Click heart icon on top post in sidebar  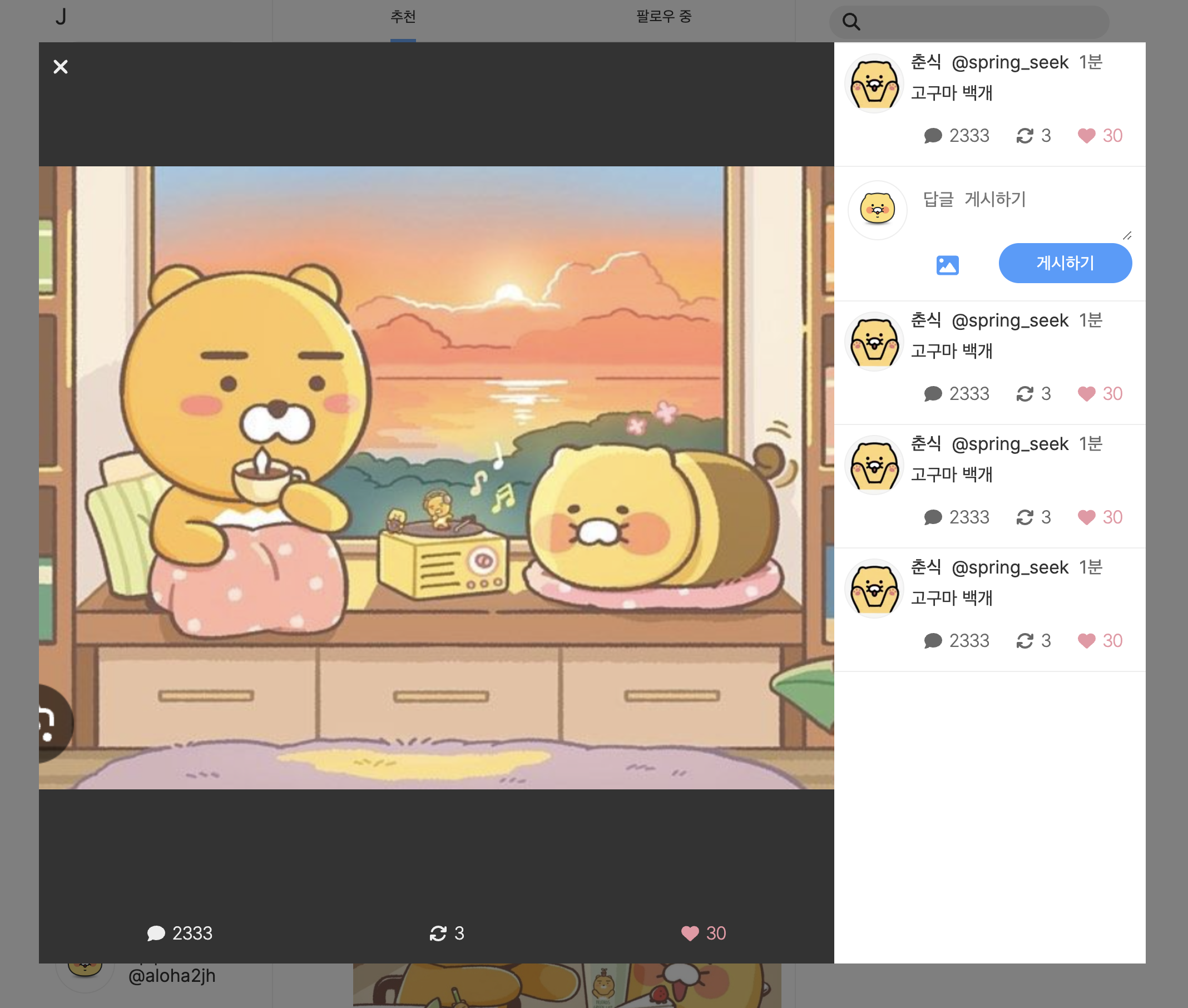click(x=1086, y=136)
